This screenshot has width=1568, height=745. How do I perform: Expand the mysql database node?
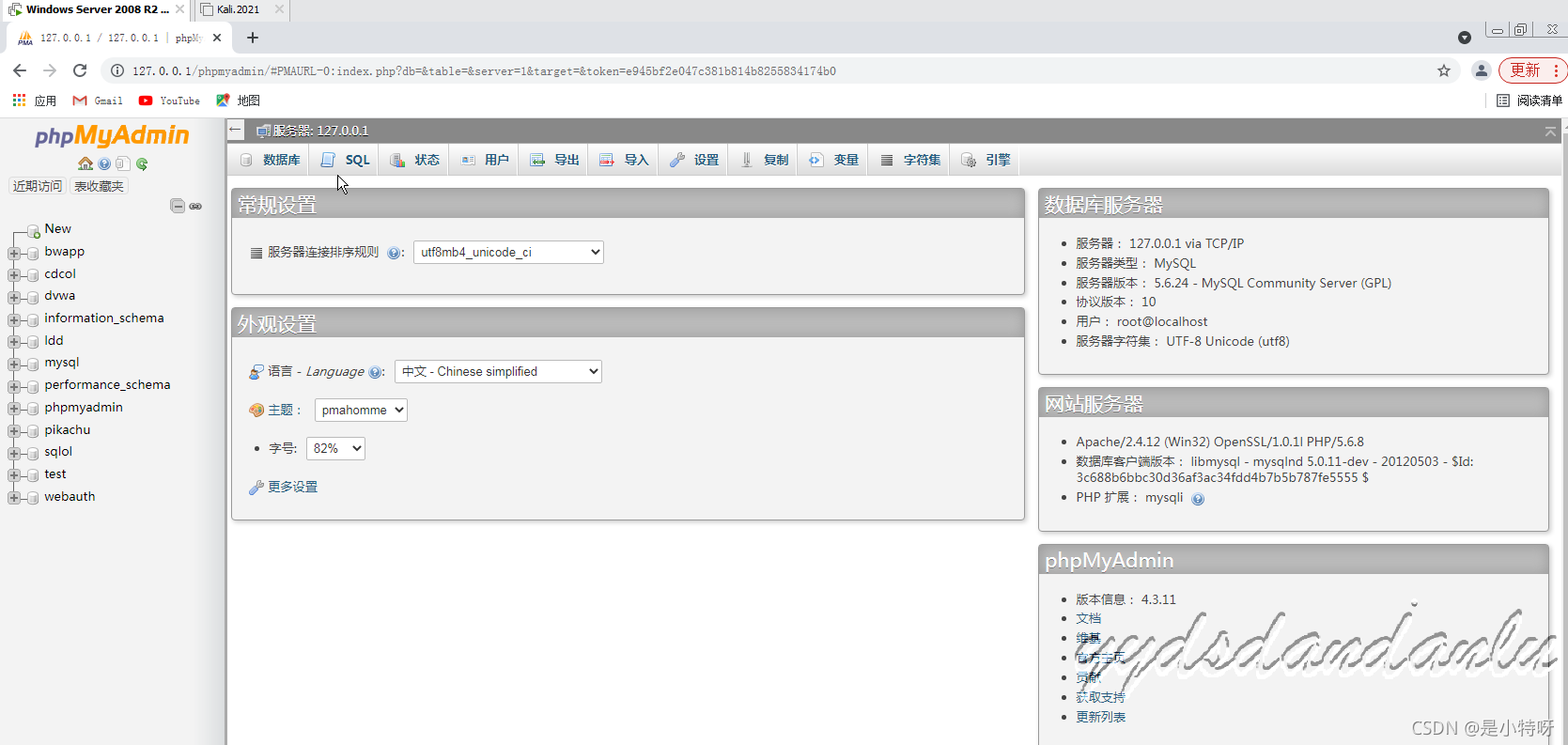(x=14, y=364)
